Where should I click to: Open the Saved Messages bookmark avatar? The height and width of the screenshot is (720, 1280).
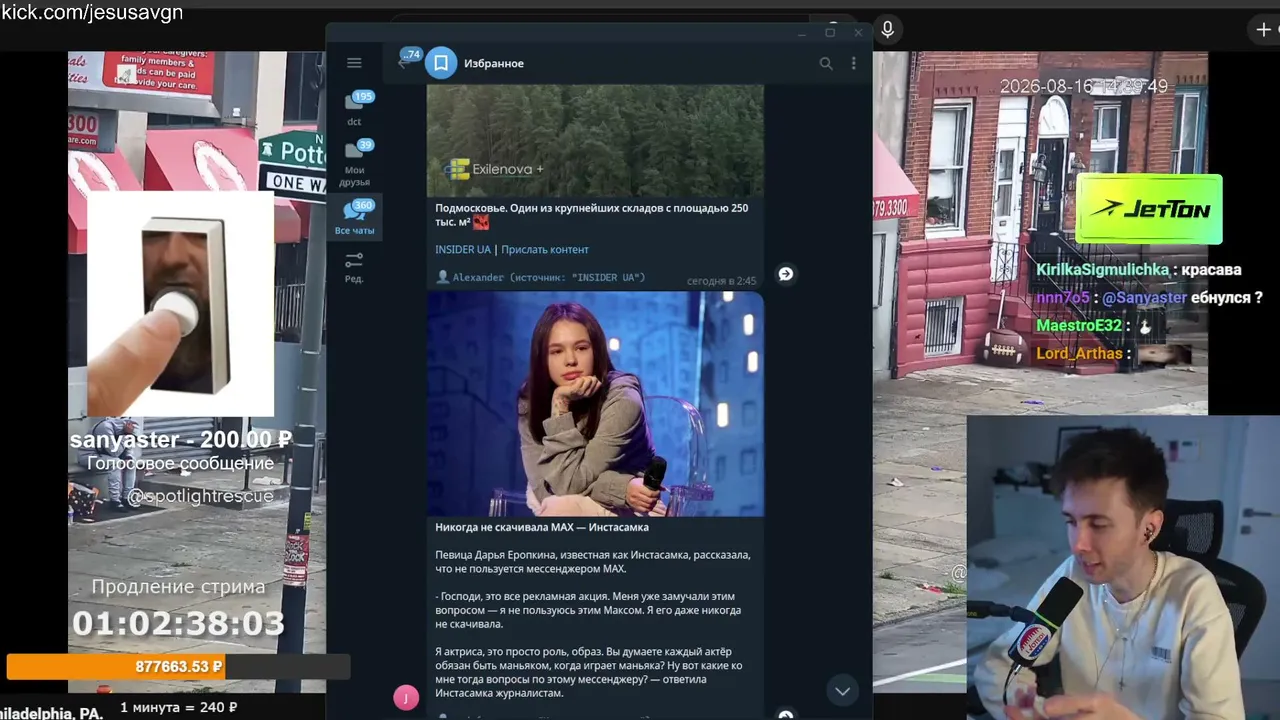click(x=441, y=63)
